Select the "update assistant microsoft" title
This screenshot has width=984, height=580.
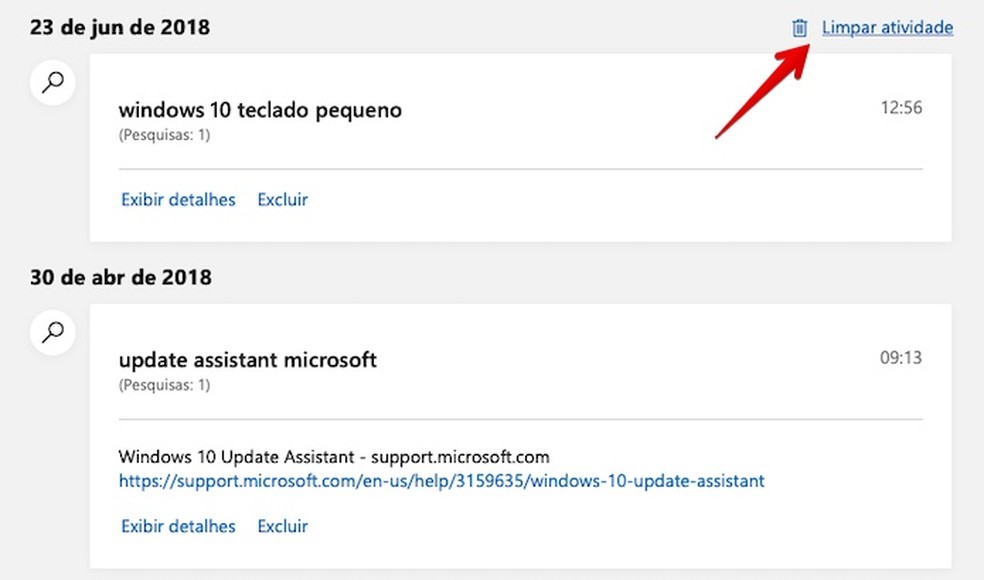coord(248,359)
